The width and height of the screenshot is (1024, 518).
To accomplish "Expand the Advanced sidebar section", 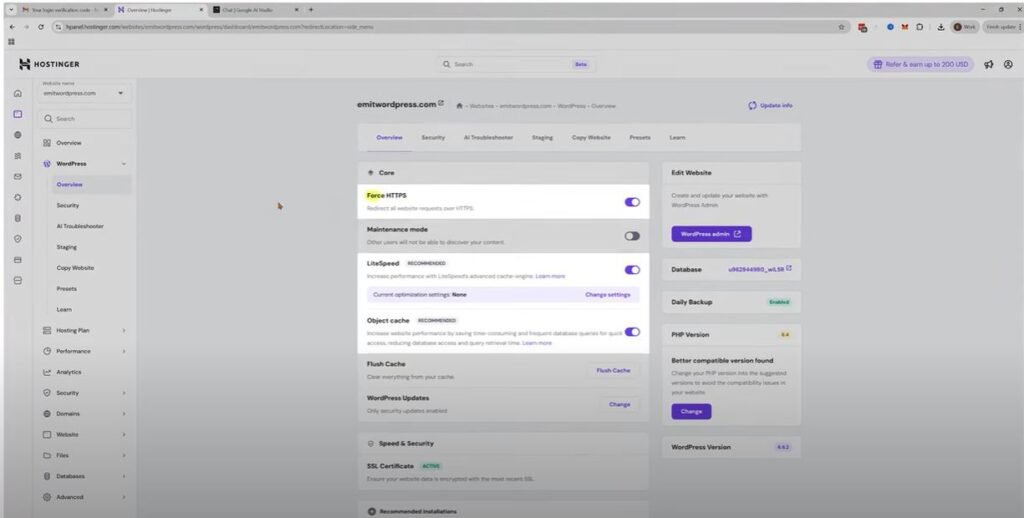I will click(124, 497).
